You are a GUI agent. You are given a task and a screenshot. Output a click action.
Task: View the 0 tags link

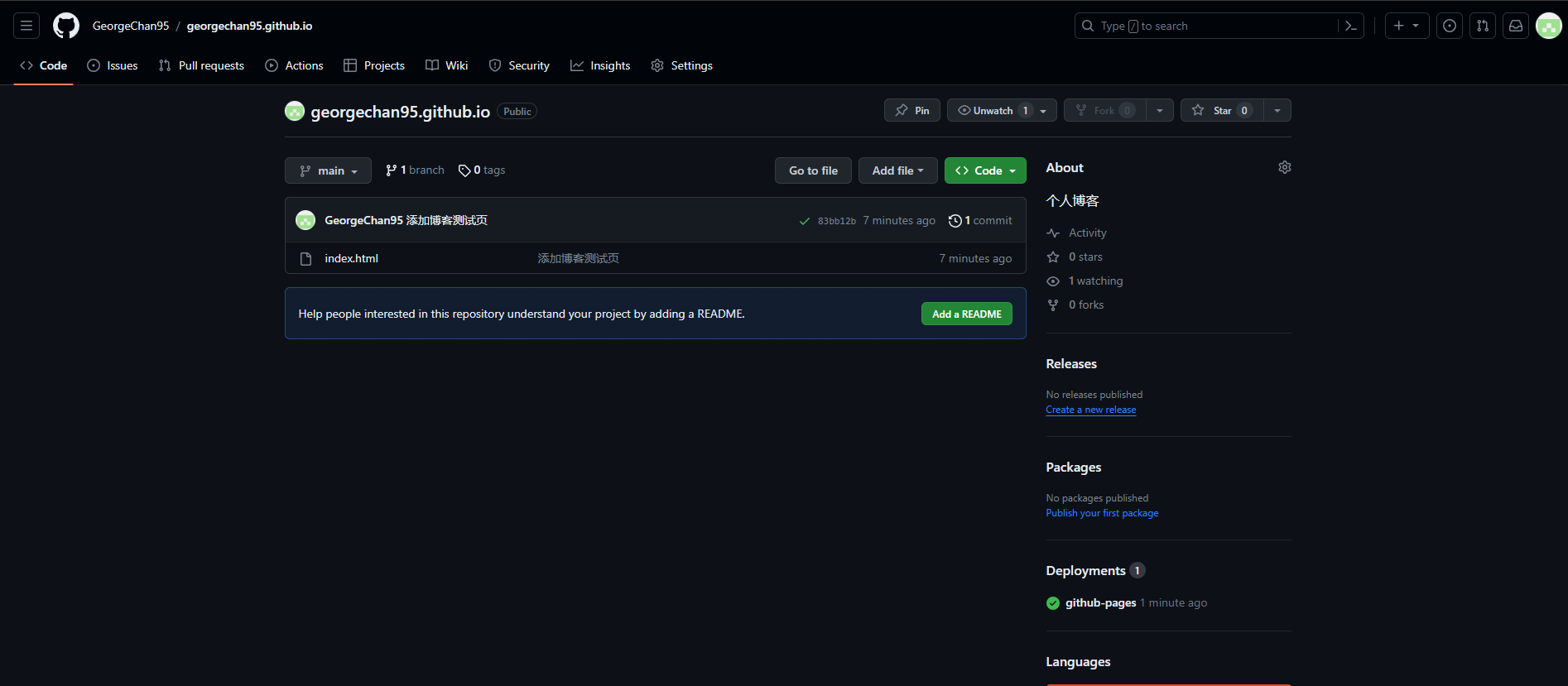tap(482, 170)
